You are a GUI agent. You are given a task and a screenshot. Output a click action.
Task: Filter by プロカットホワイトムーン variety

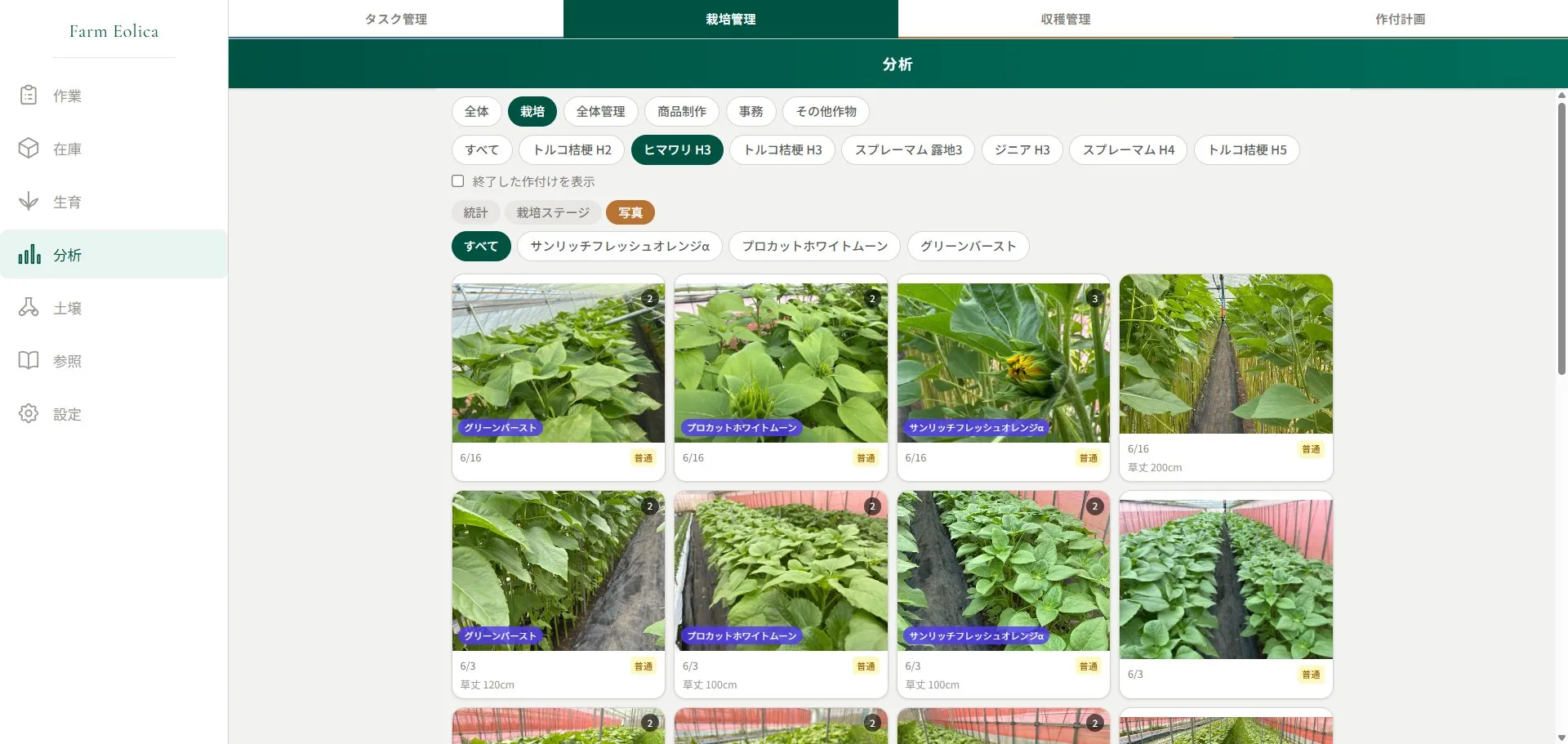point(815,246)
